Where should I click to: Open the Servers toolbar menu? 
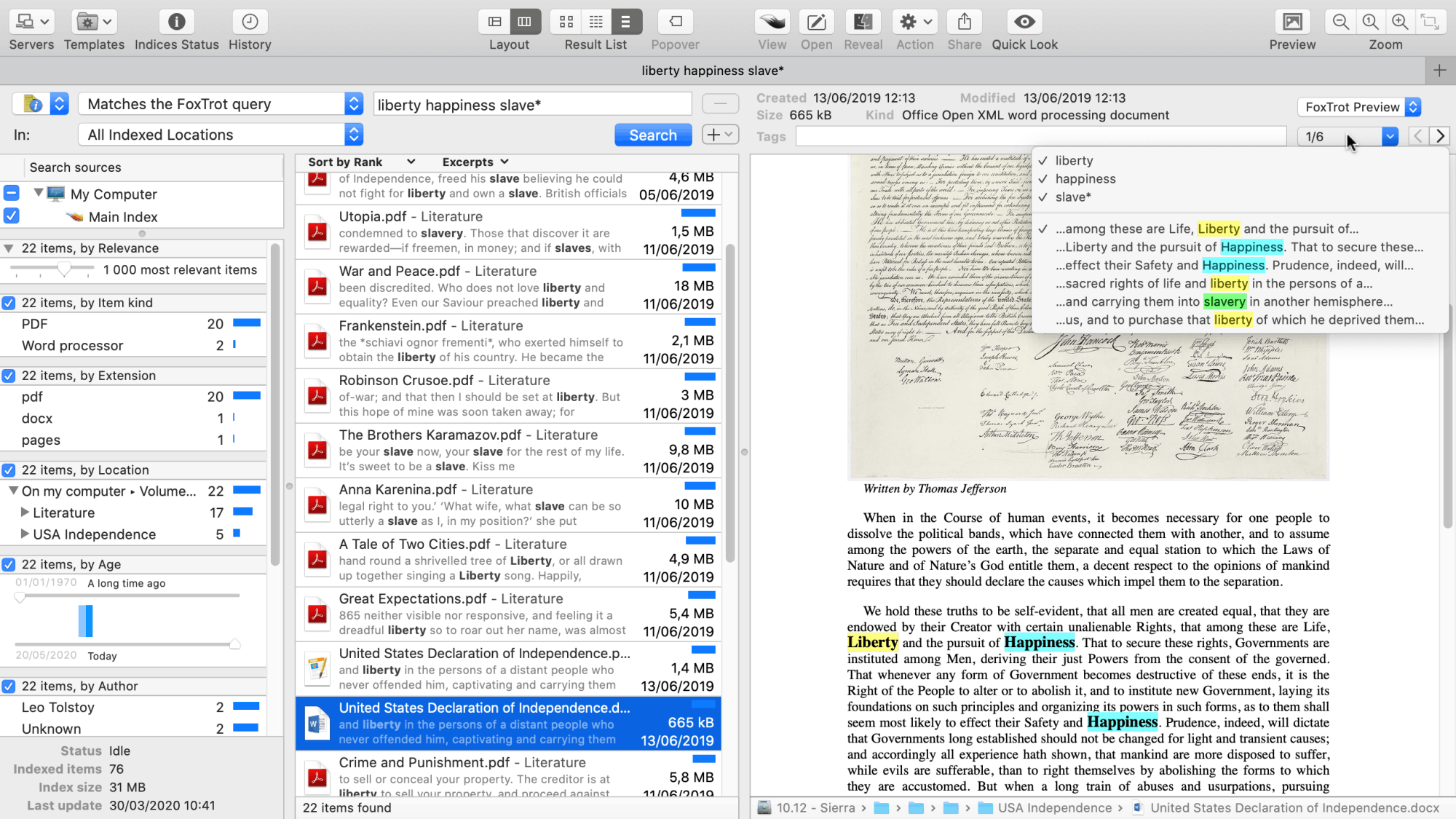pos(31,22)
